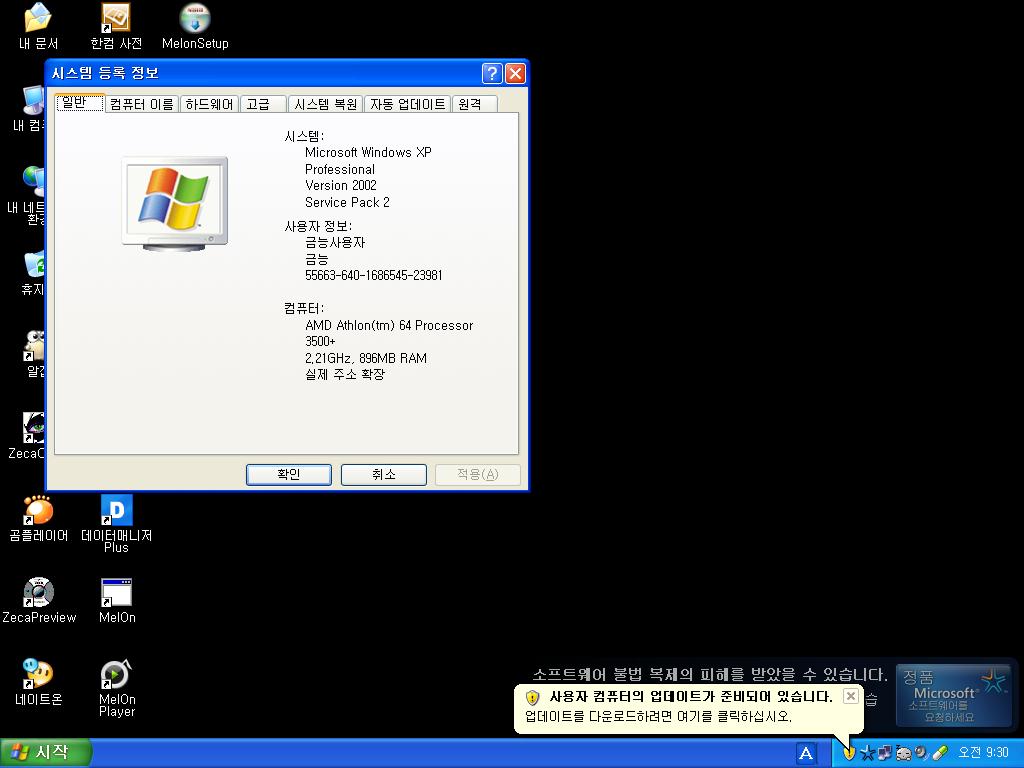Click the language bar A indicator

click(x=806, y=753)
